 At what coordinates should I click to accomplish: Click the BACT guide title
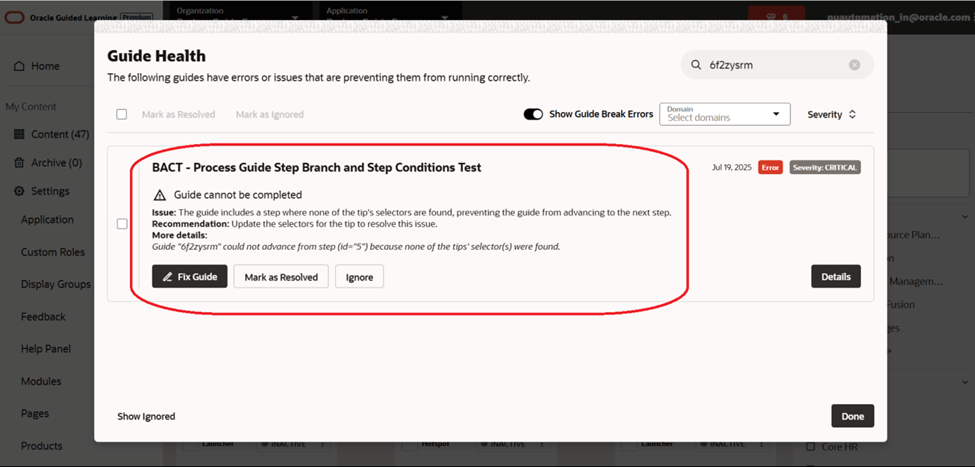pyautogui.click(x=317, y=167)
